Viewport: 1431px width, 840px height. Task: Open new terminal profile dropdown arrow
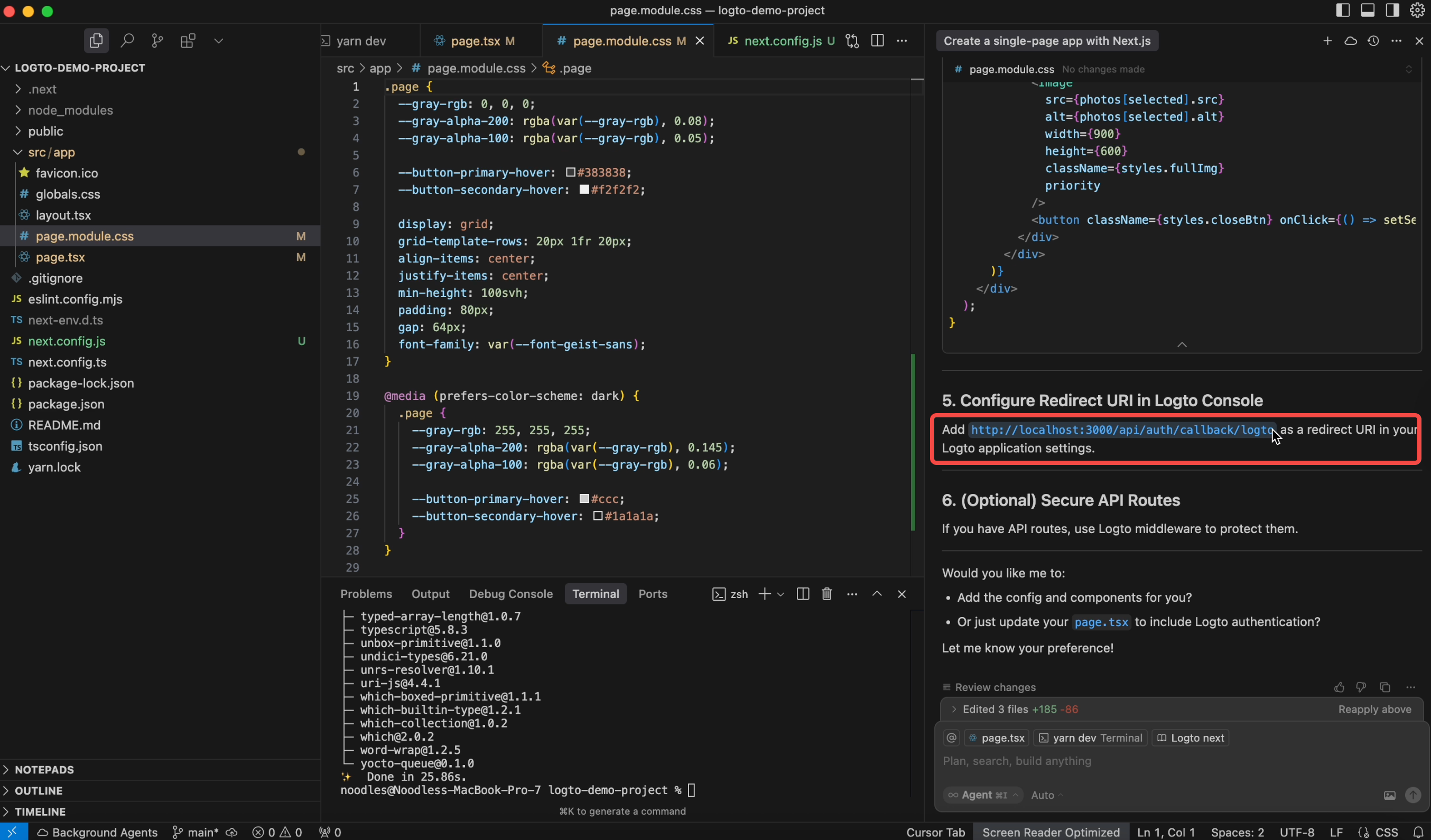781,594
